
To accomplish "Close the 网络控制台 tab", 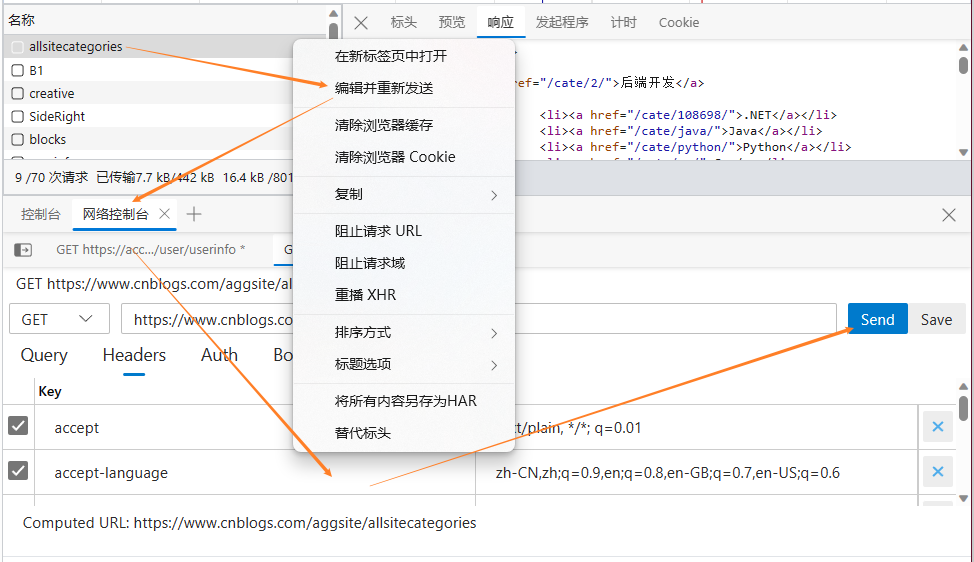I will click(x=165, y=214).
